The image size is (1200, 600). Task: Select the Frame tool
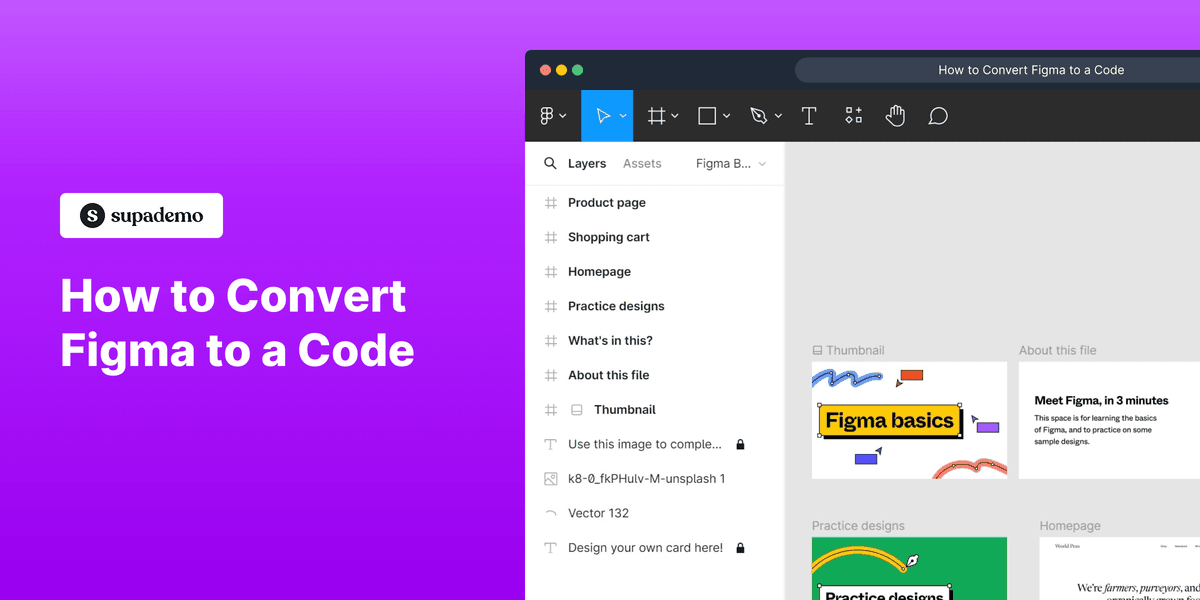click(x=656, y=115)
